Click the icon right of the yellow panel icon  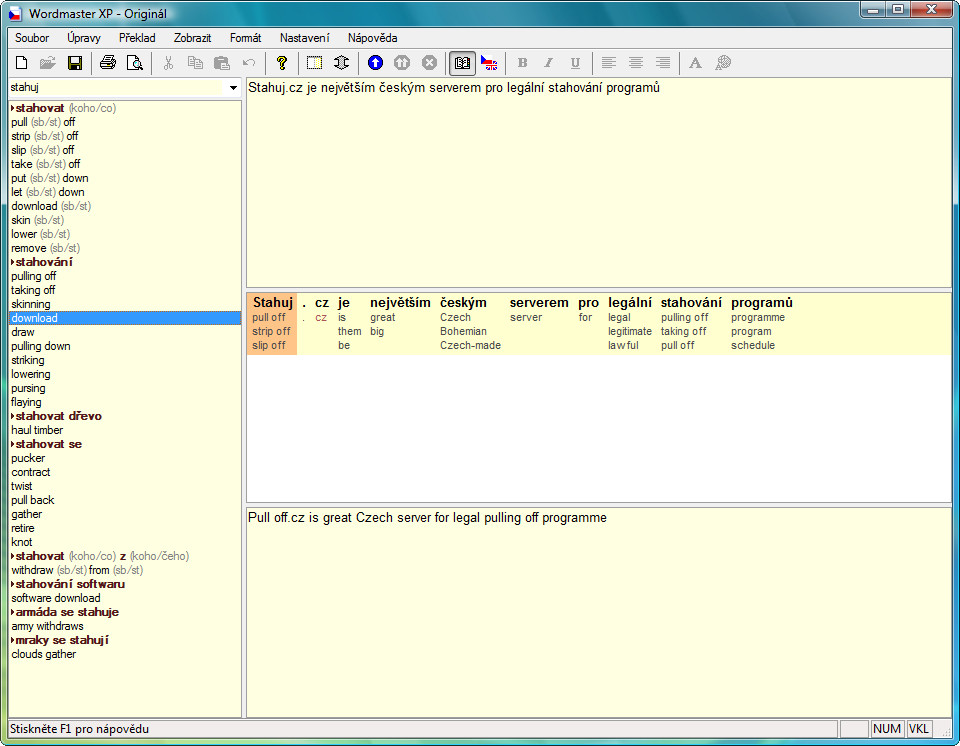tap(342, 62)
